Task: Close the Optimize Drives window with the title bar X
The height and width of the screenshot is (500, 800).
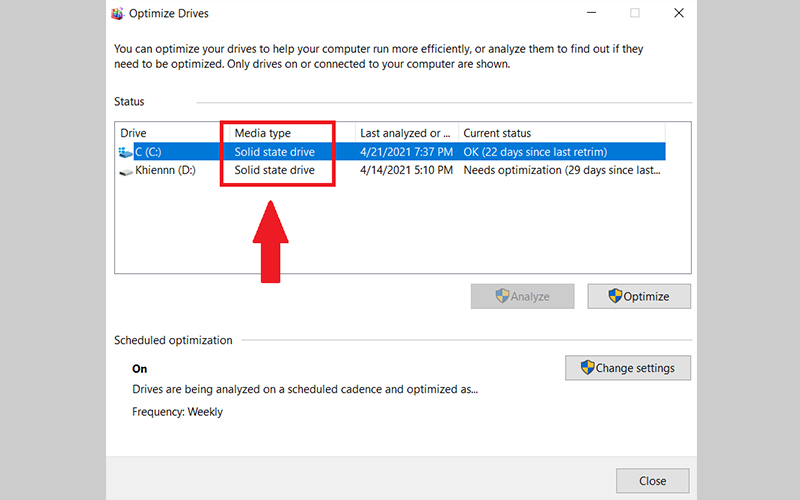Action: 679,13
